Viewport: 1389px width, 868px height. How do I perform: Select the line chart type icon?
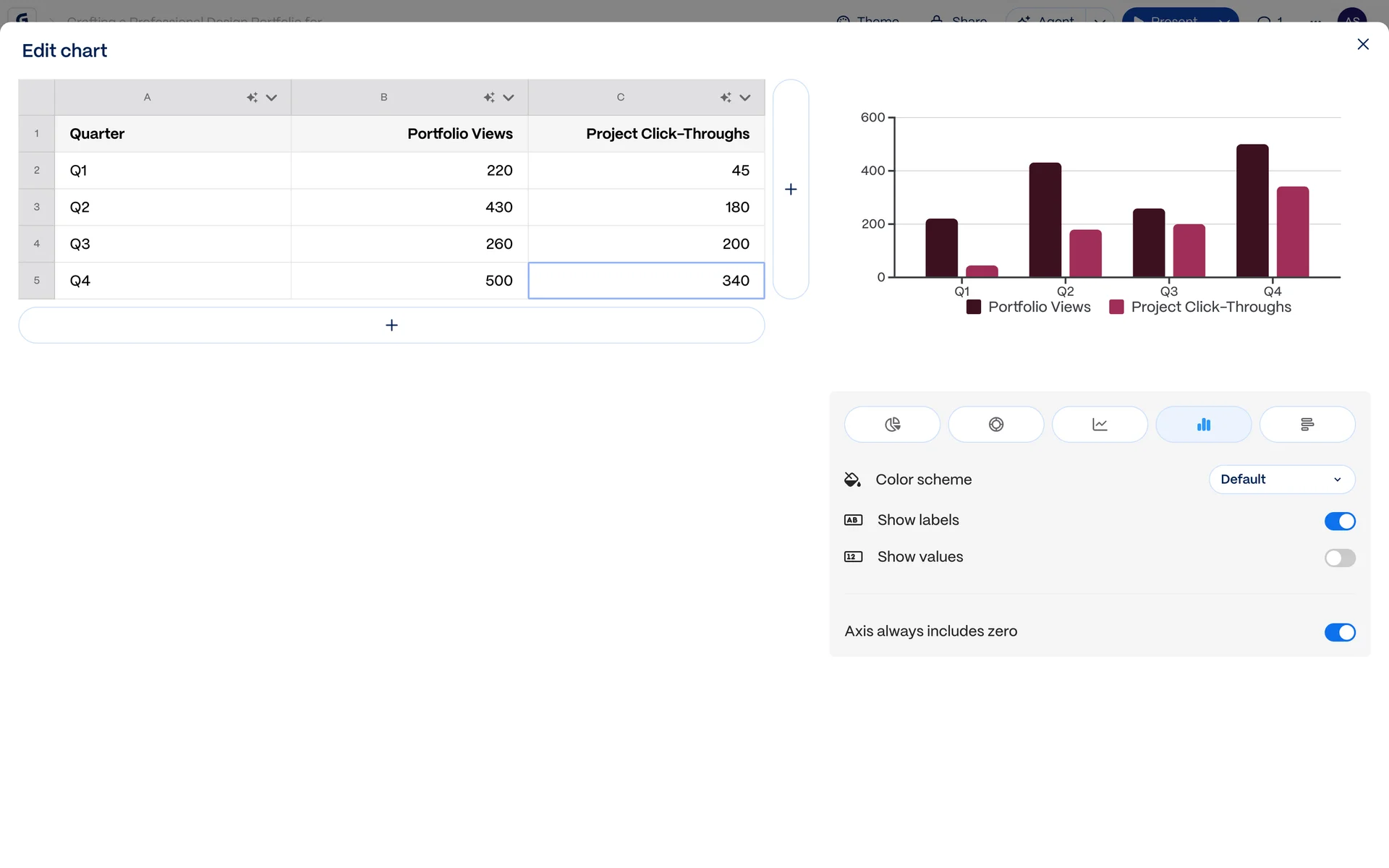coord(1099,425)
